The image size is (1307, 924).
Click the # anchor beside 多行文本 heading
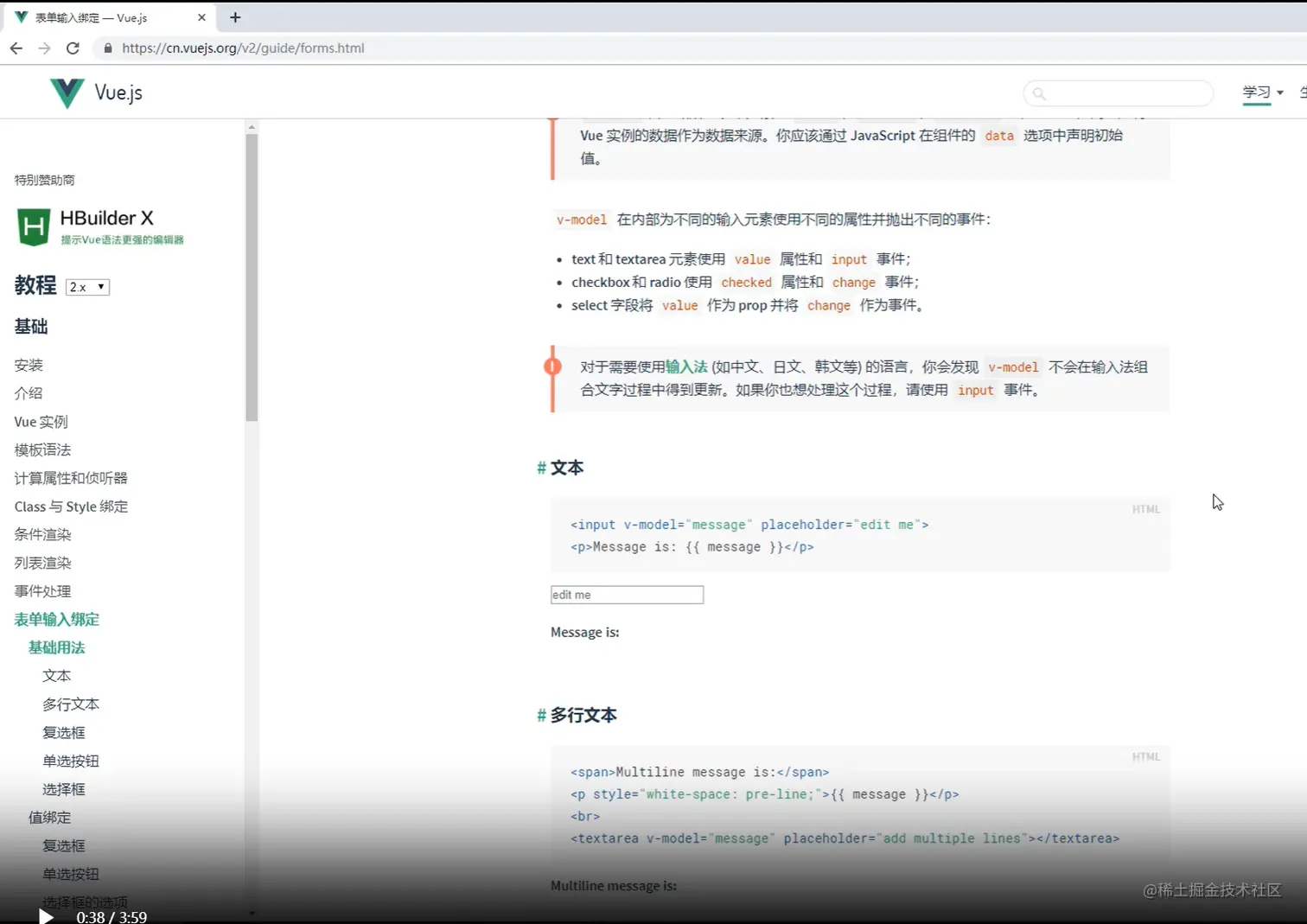point(542,716)
